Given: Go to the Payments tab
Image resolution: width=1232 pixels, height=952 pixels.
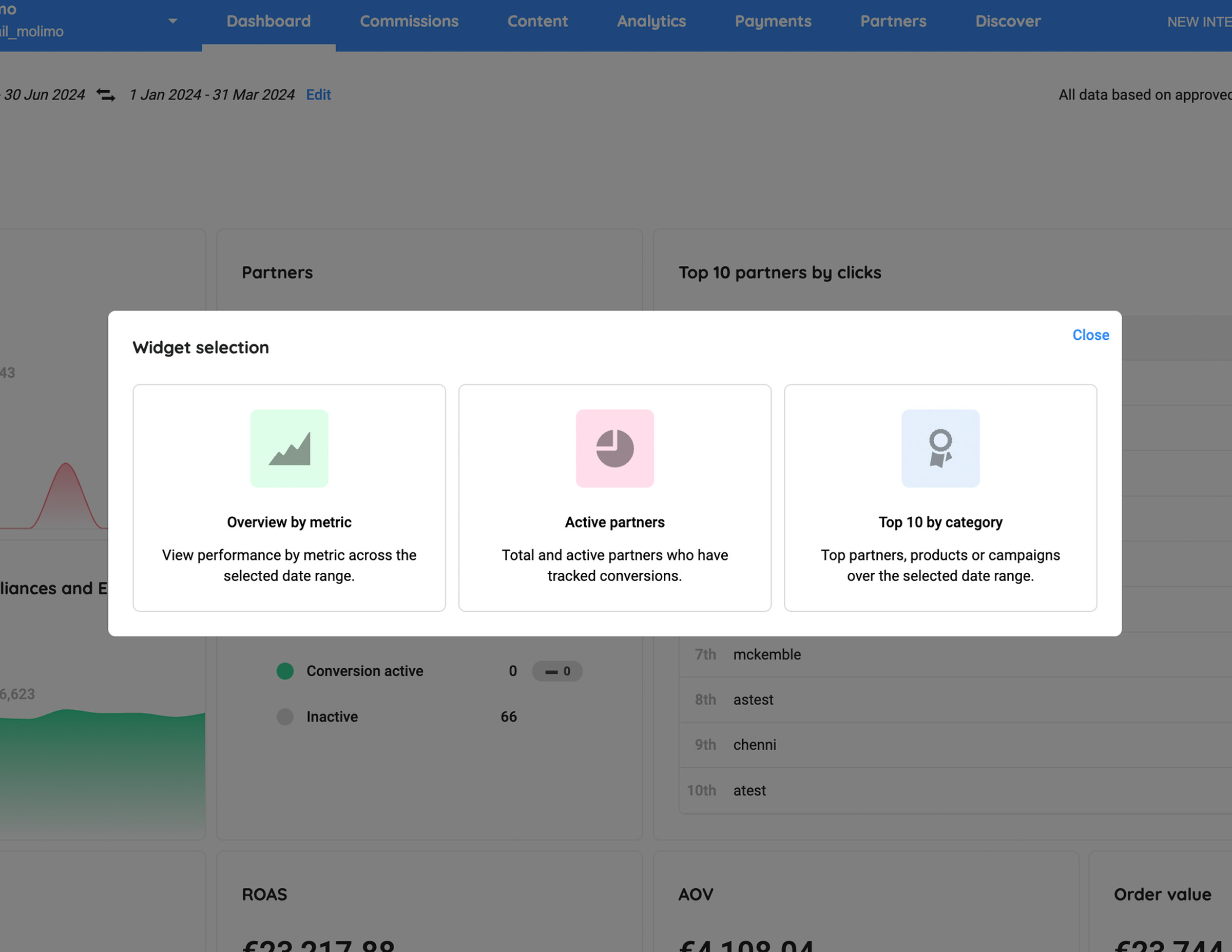Looking at the screenshot, I should click(774, 21).
